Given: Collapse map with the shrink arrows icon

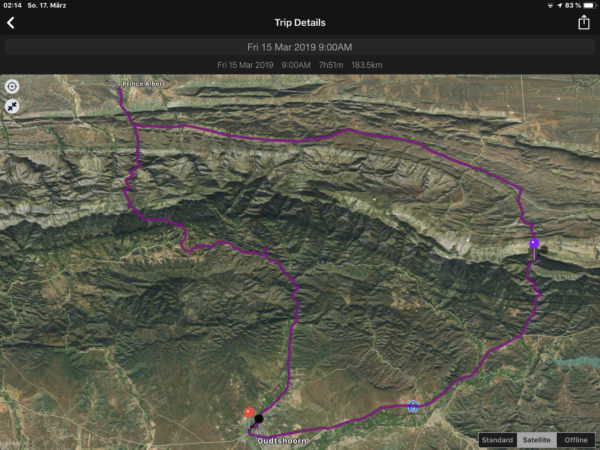Looking at the screenshot, I should click(12, 107).
